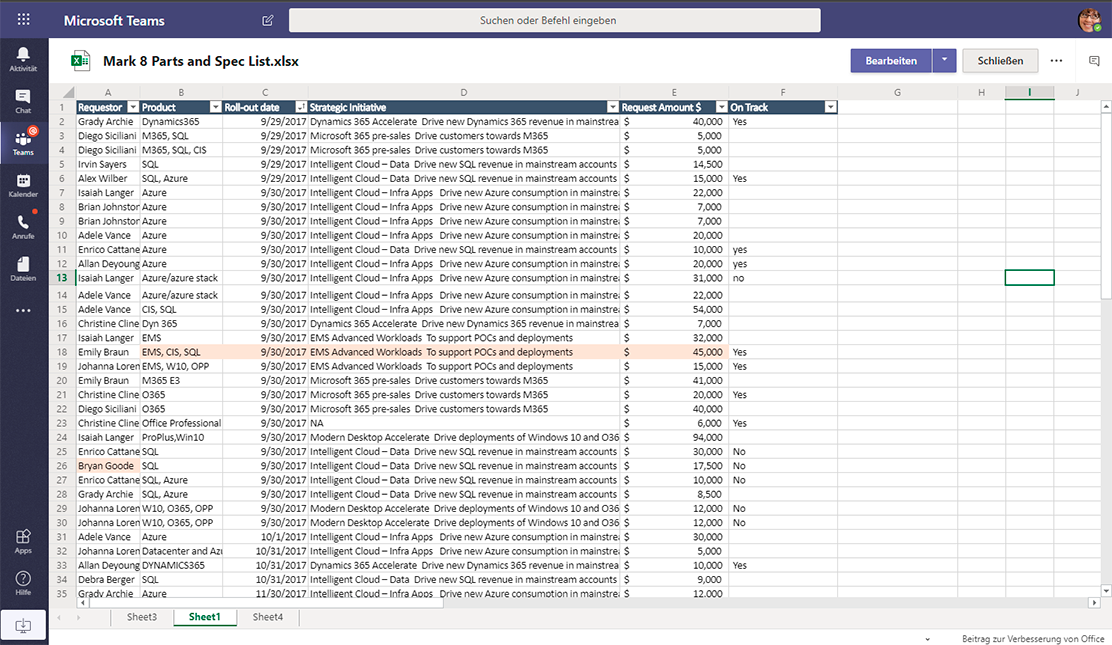The image size is (1112, 645).
Task: Open Anrufe phone icon
Action: pos(23,226)
